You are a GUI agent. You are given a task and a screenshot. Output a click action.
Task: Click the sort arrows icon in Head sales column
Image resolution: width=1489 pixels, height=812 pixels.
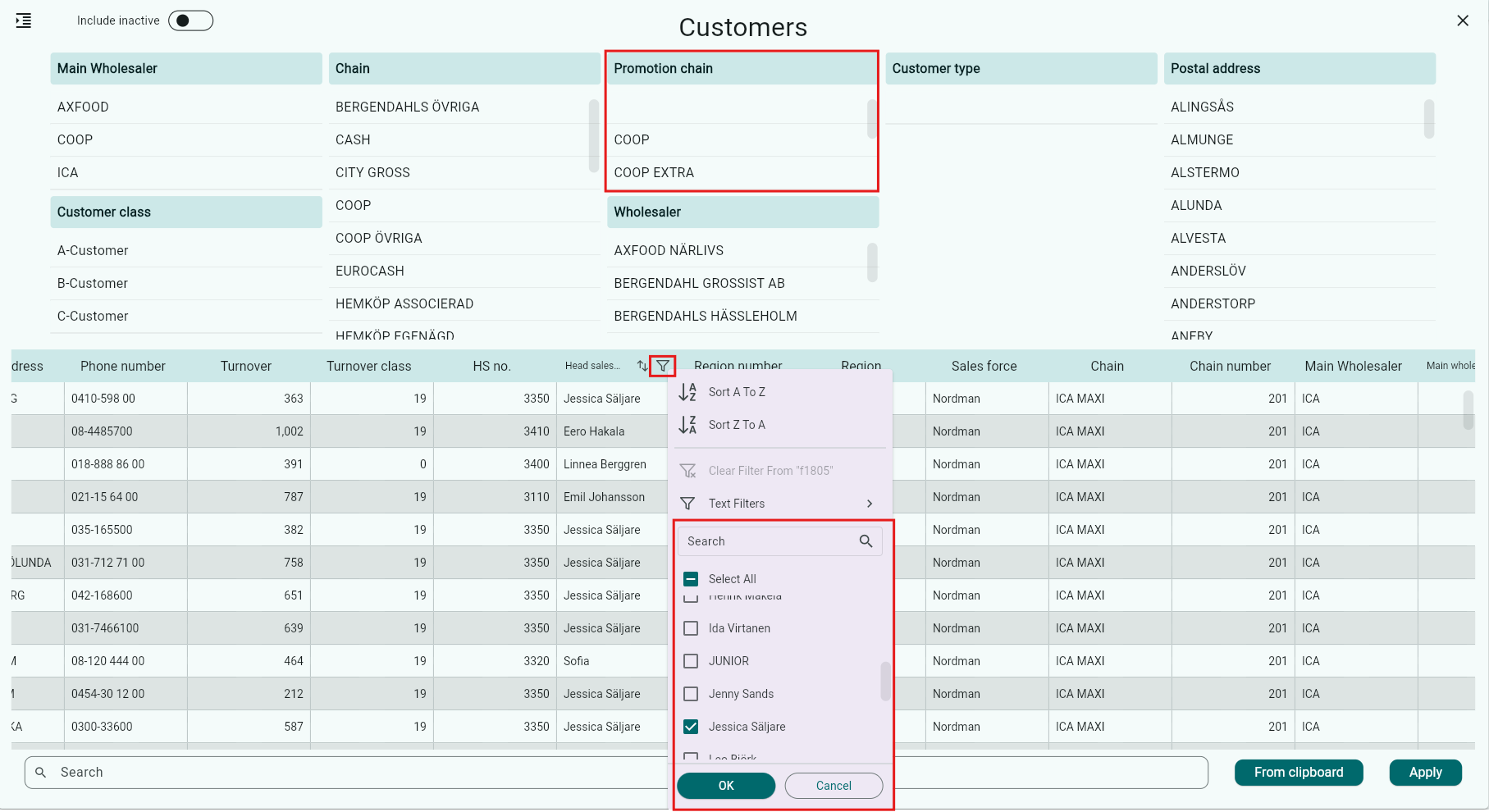642,366
